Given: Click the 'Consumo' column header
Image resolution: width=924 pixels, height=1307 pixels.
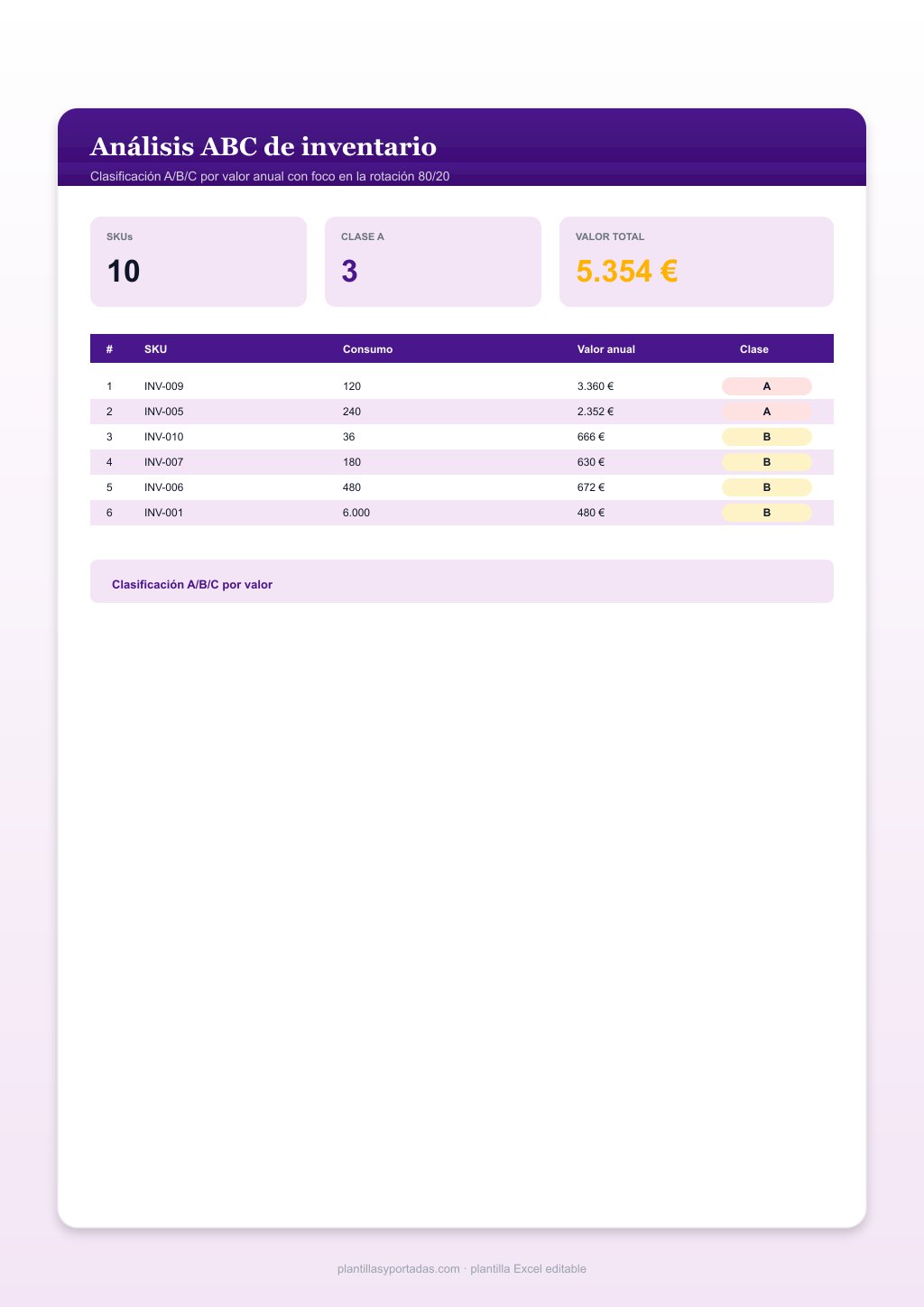Looking at the screenshot, I should point(367,349).
